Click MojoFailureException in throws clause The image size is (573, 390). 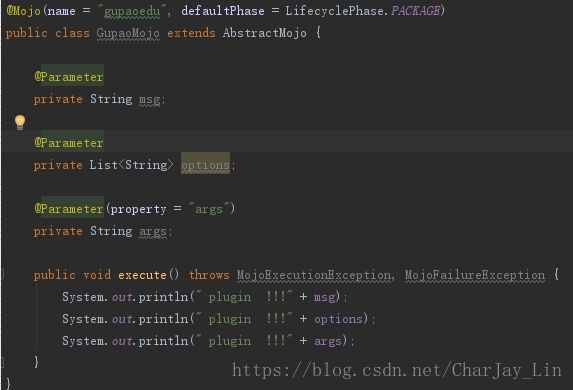475,275
